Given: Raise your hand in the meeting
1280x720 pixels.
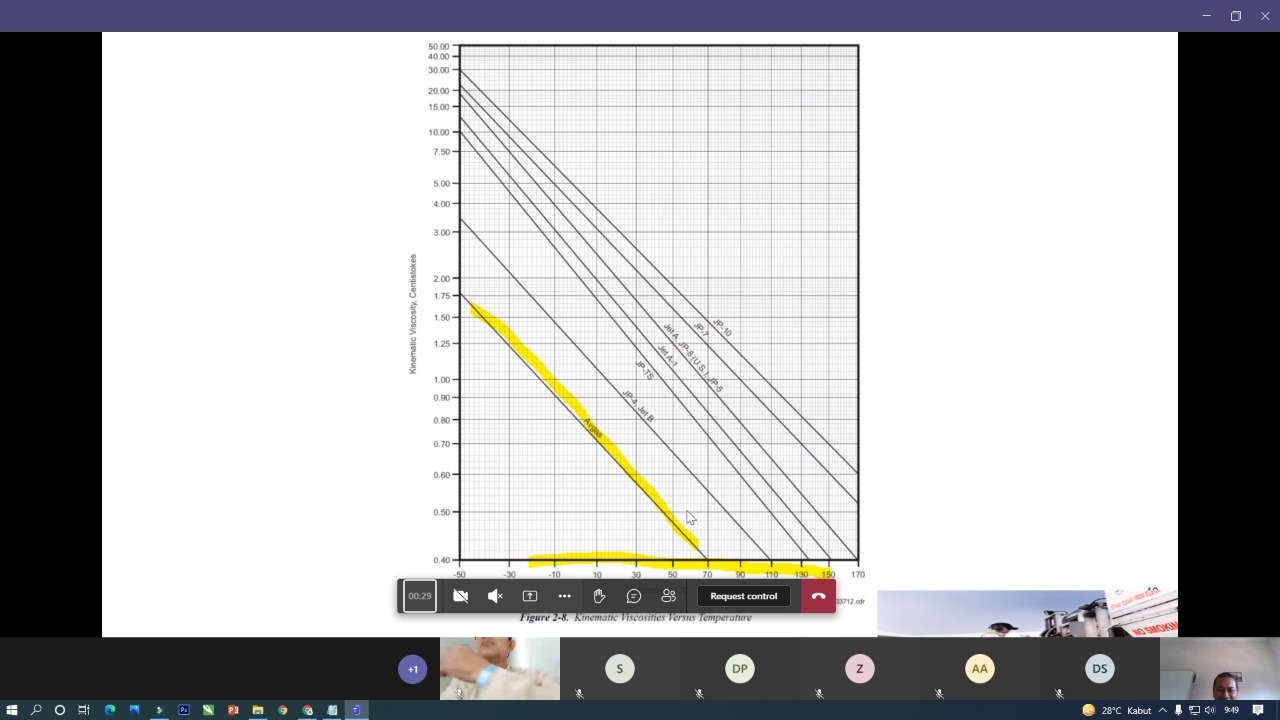Looking at the screenshot, I should [x=599, y=596].
